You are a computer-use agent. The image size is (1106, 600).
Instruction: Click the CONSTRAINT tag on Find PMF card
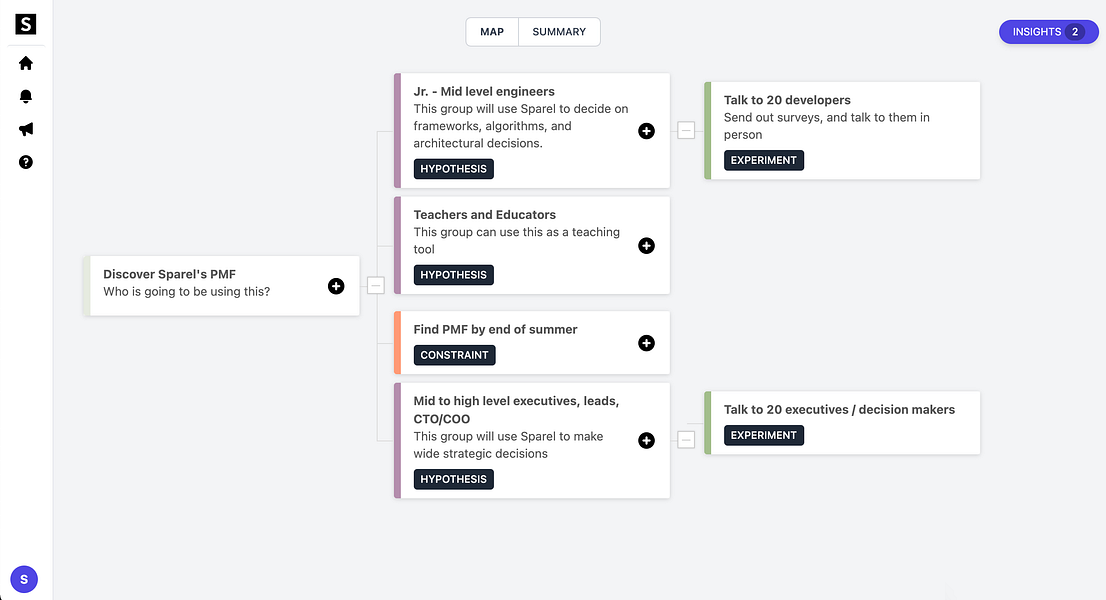pos(454,355)
